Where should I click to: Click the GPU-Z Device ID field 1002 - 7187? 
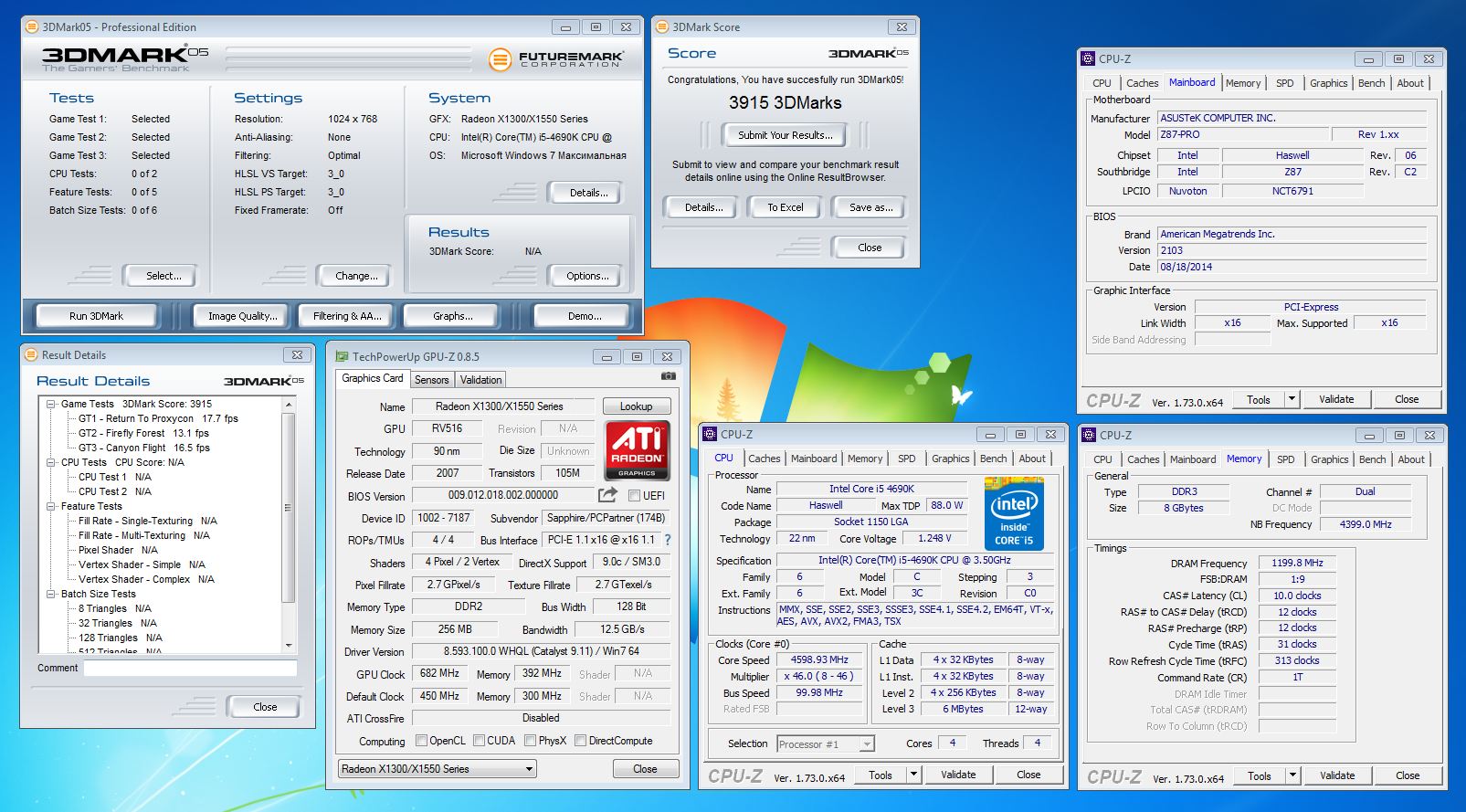(x=443, y=518)
